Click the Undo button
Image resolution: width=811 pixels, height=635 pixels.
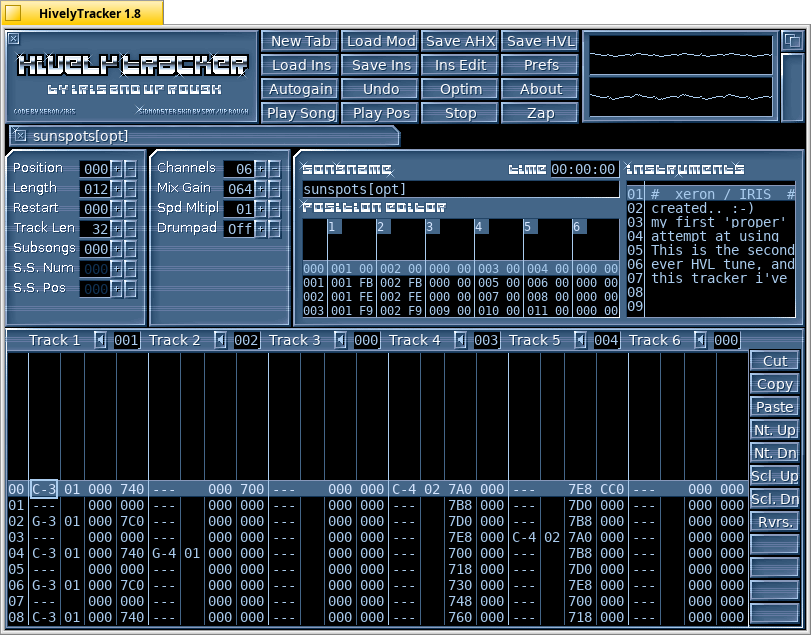pyautogui.click(x=380, y=89)
